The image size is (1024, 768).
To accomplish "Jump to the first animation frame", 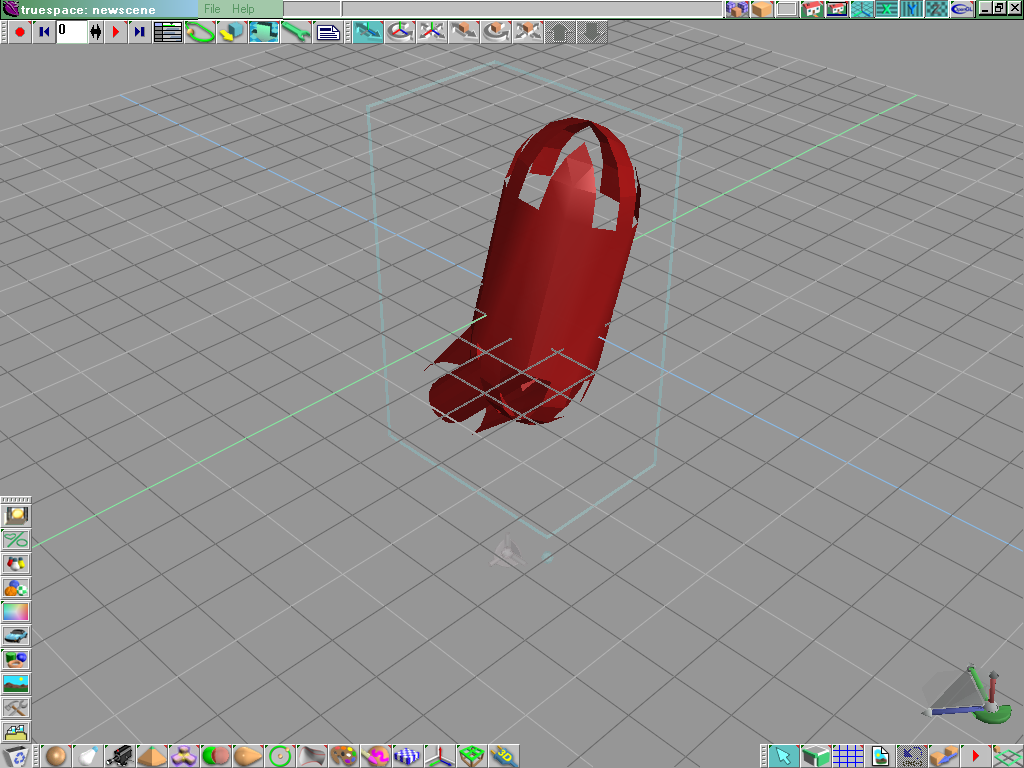I will 44,31.
